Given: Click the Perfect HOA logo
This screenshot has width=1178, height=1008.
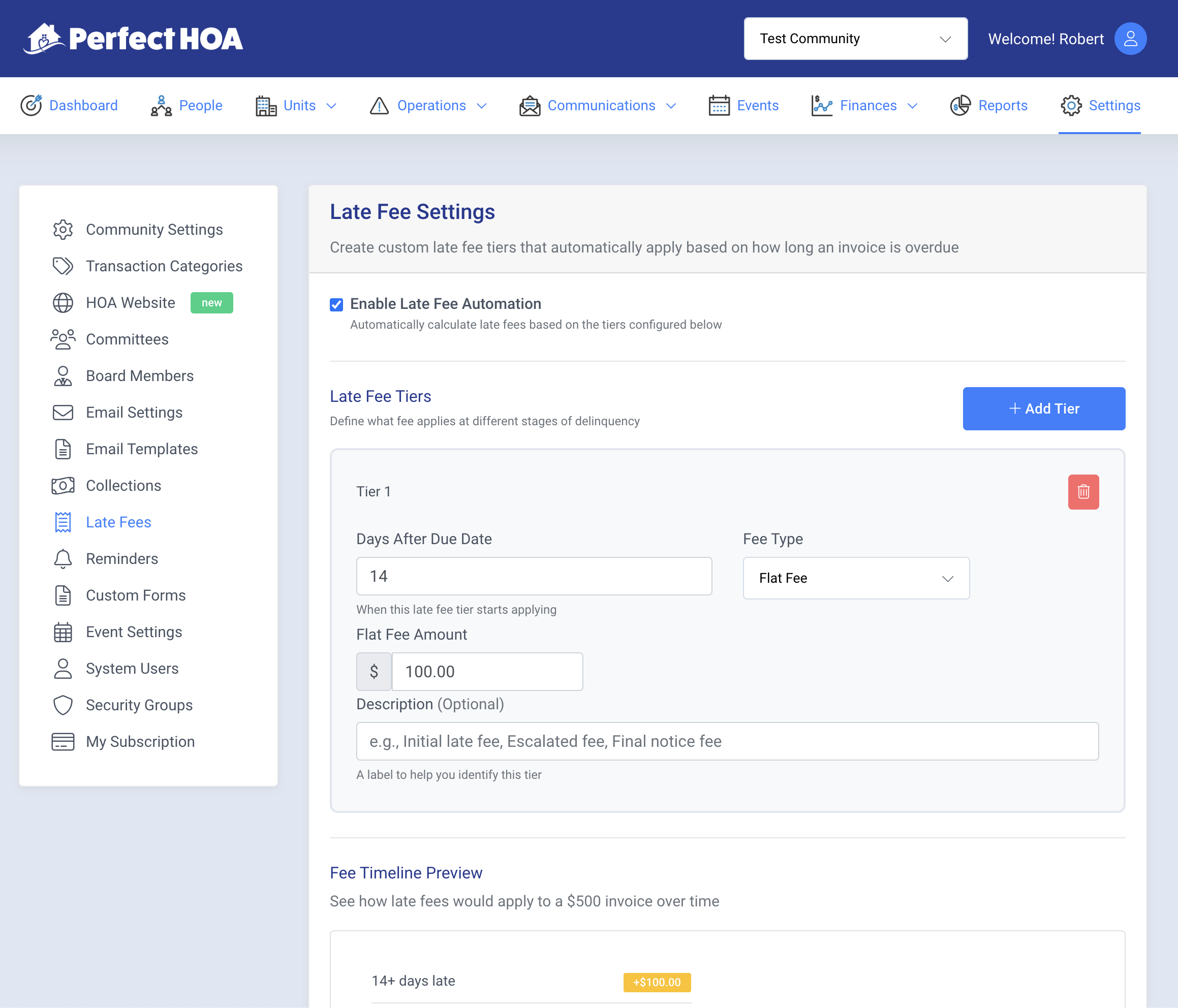Looking at the screenshot, I should coord(134,39).
